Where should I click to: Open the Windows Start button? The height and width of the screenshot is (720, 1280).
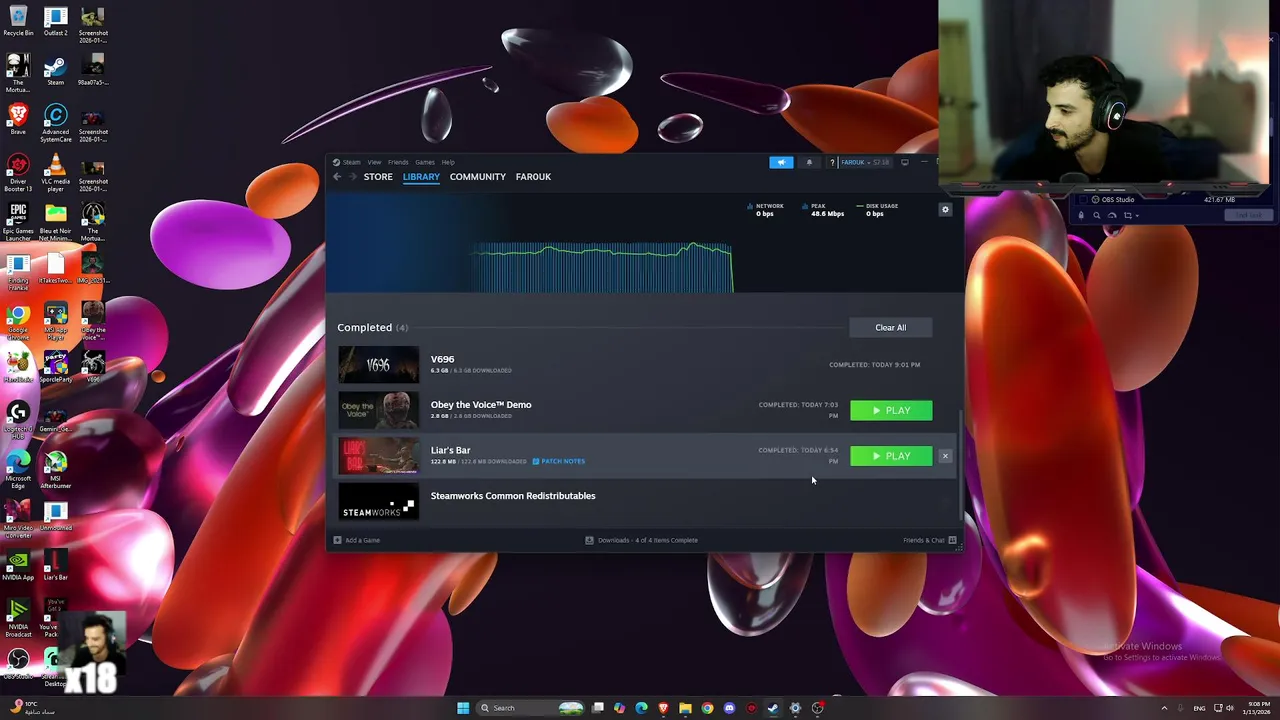463,708
